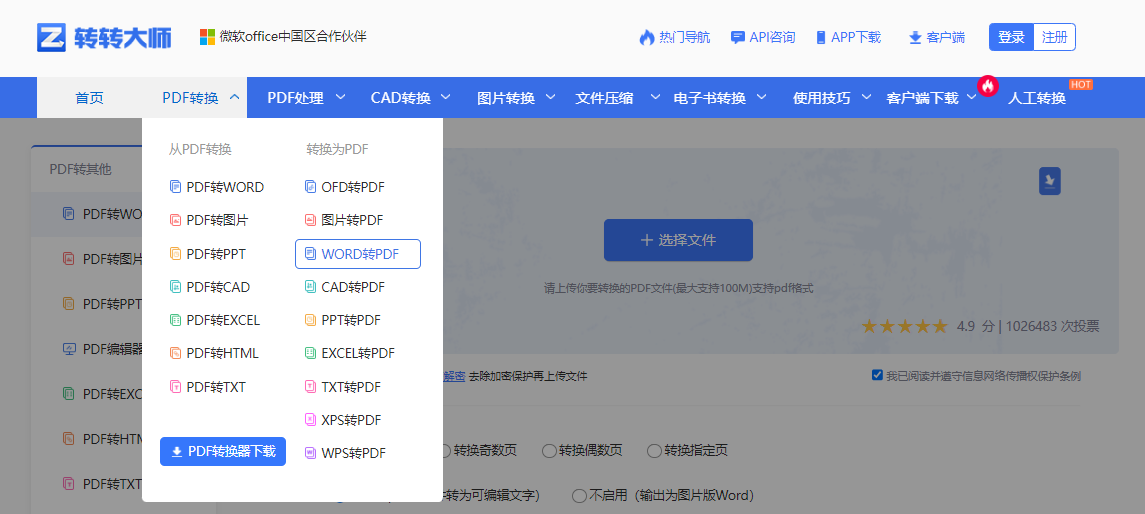Click the 客户端 download arrow icon
Screen dimensions: 1145x514
pos(914,38)
